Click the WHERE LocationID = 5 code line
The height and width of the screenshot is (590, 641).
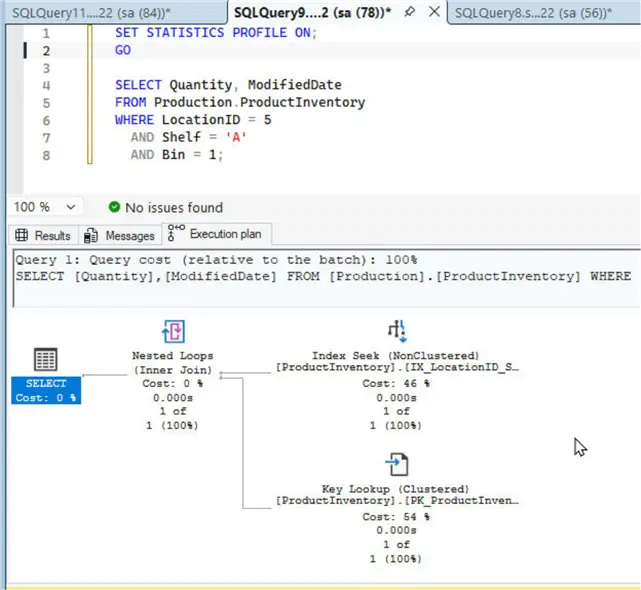click(193, 120)
